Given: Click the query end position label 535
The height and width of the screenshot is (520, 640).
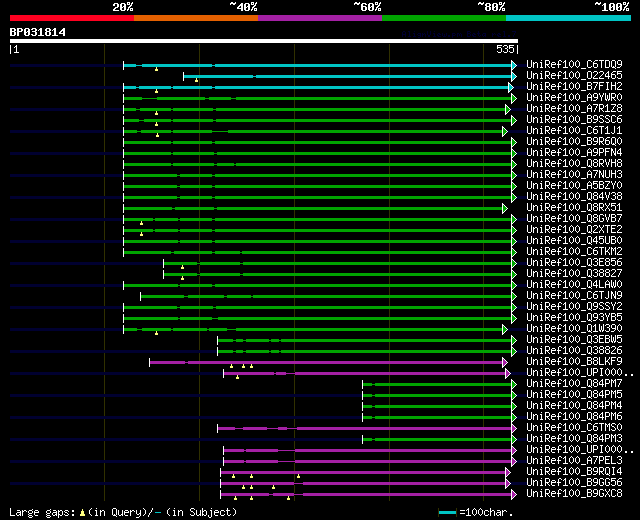Looking at the screenshot, I should click(x=505, y=49).
